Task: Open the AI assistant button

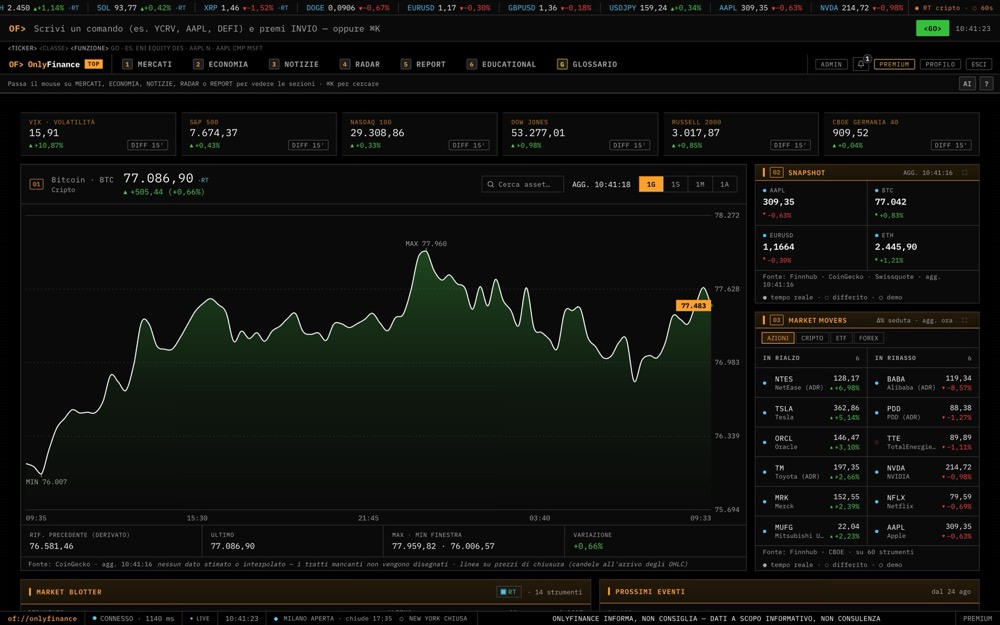Action: coord(967,84)
